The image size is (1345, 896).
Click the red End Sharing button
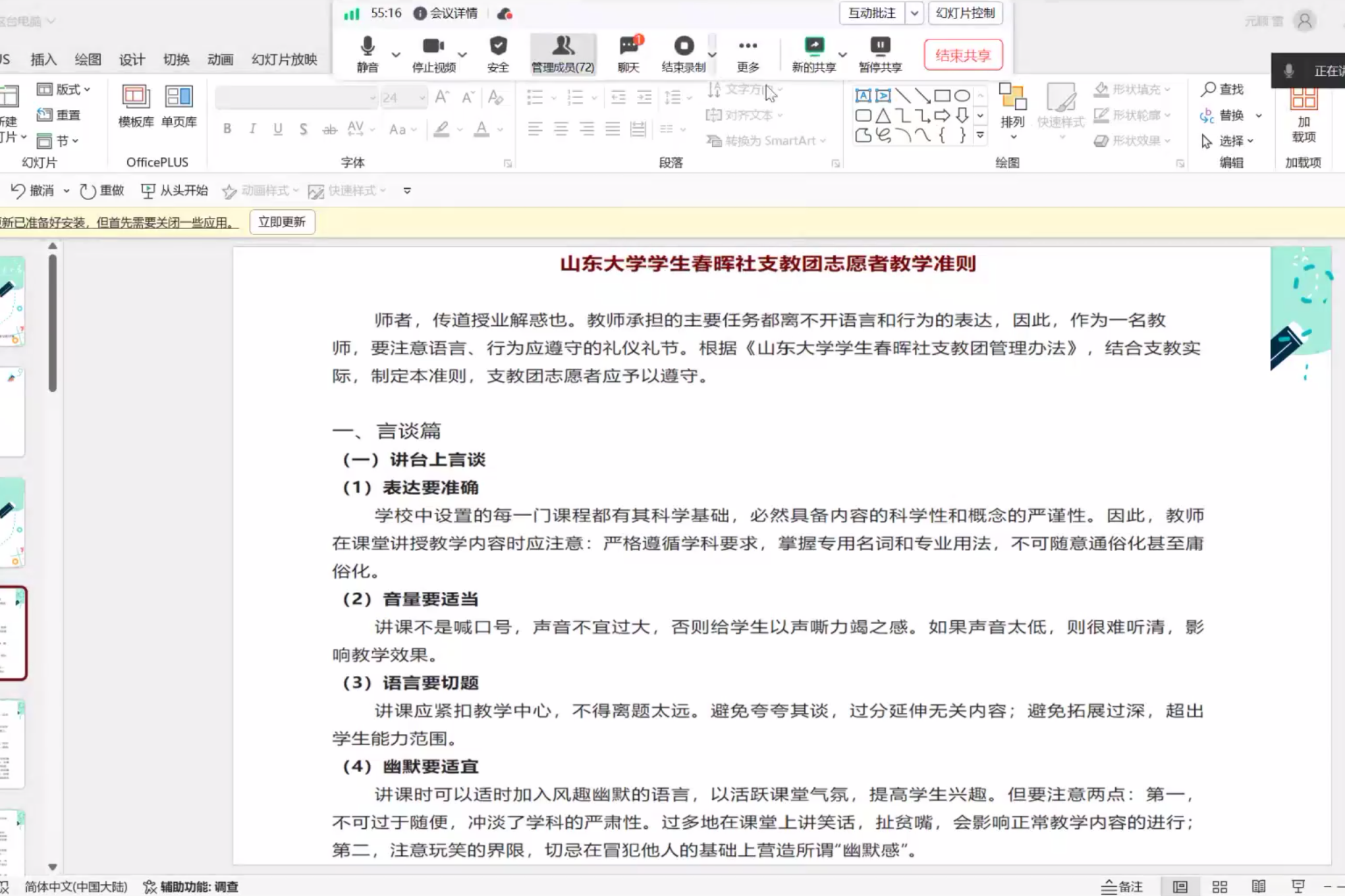963,55
